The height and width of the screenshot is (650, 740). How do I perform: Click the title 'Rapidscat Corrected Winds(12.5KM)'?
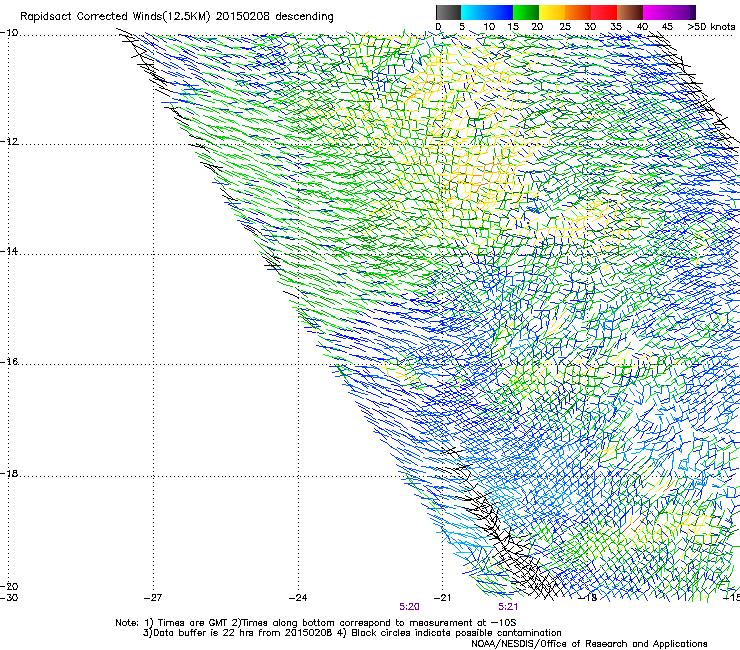[x=115, y=17]
